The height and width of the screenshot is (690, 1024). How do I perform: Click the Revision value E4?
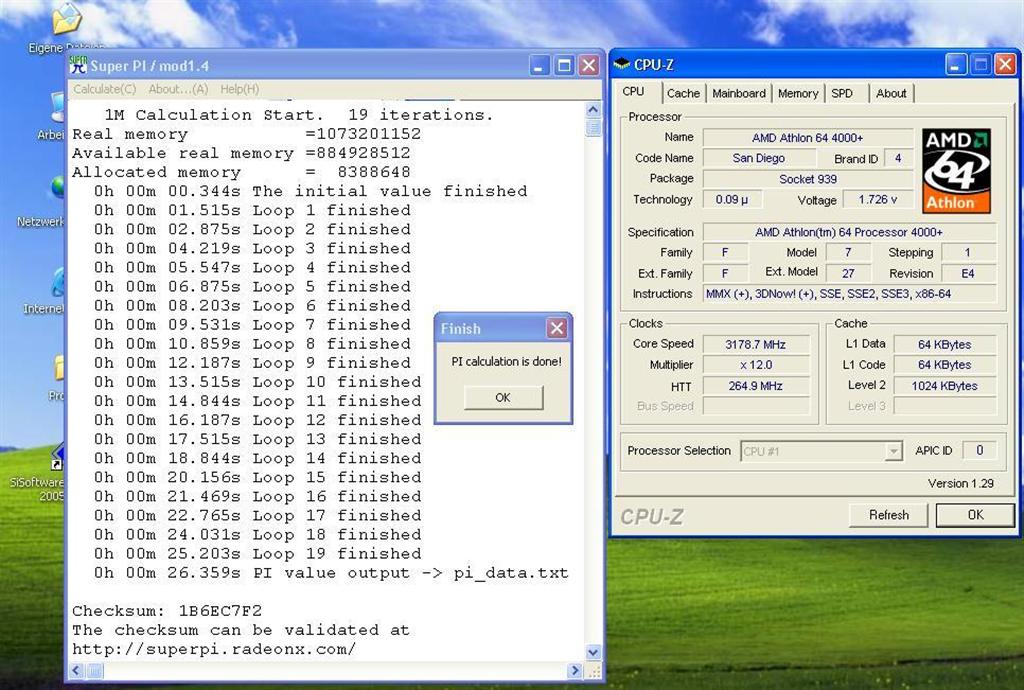click(968, 274)
